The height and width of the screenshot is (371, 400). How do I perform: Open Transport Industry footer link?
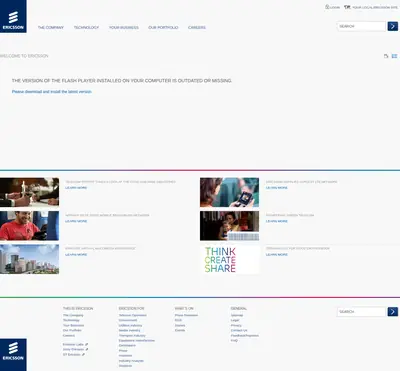coord(132,335)
